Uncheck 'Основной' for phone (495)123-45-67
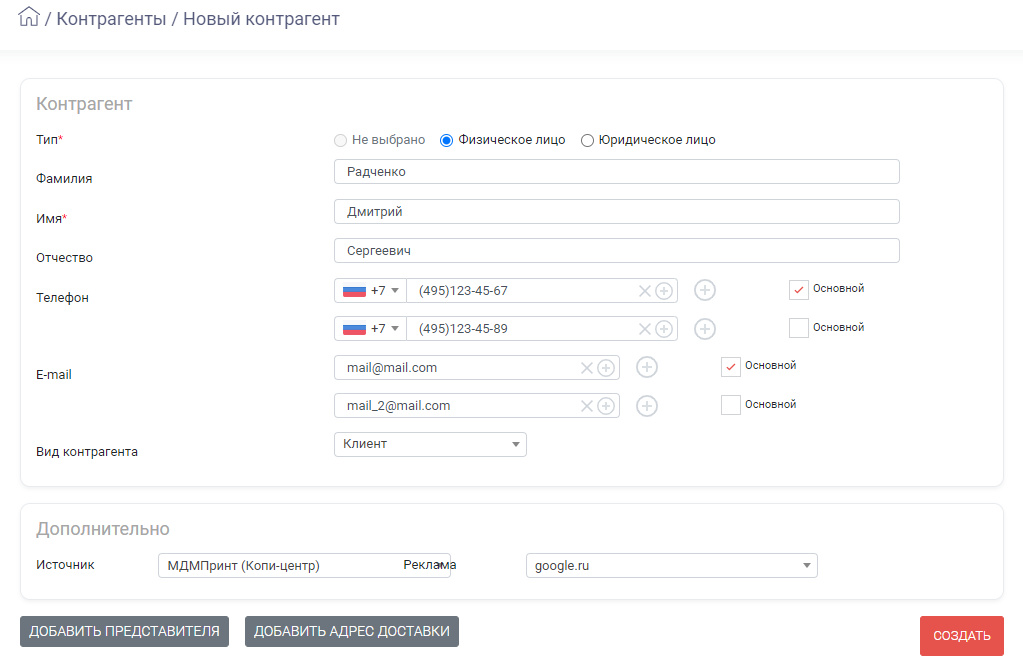1023x669 pixels. [x=799, y=290]
